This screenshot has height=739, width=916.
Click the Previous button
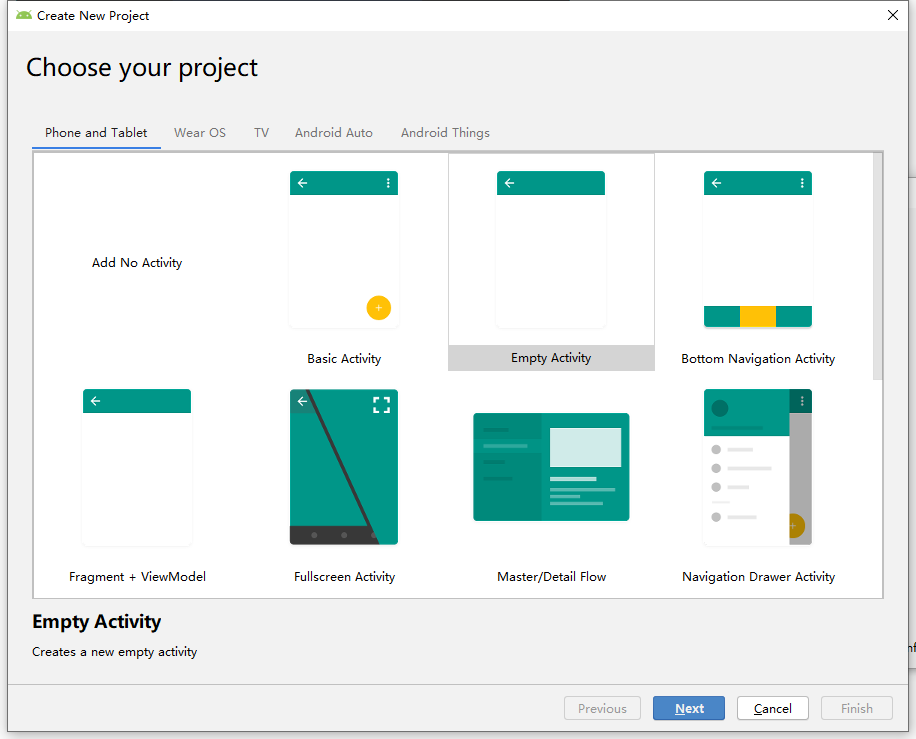(602, 708)
